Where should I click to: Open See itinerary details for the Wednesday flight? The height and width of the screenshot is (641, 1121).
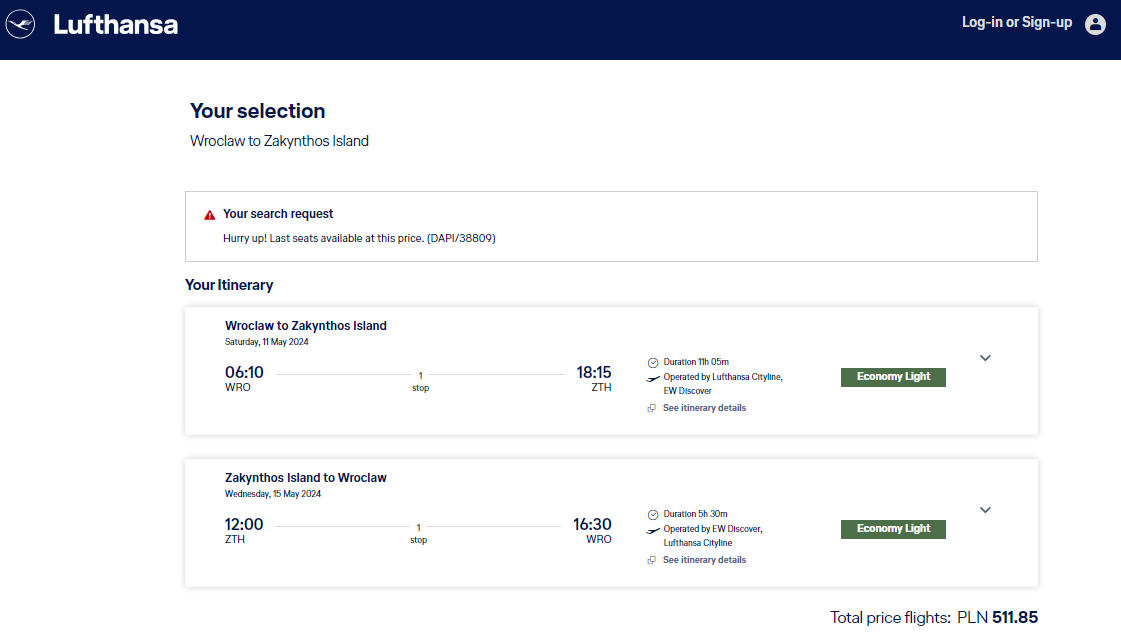704,560
